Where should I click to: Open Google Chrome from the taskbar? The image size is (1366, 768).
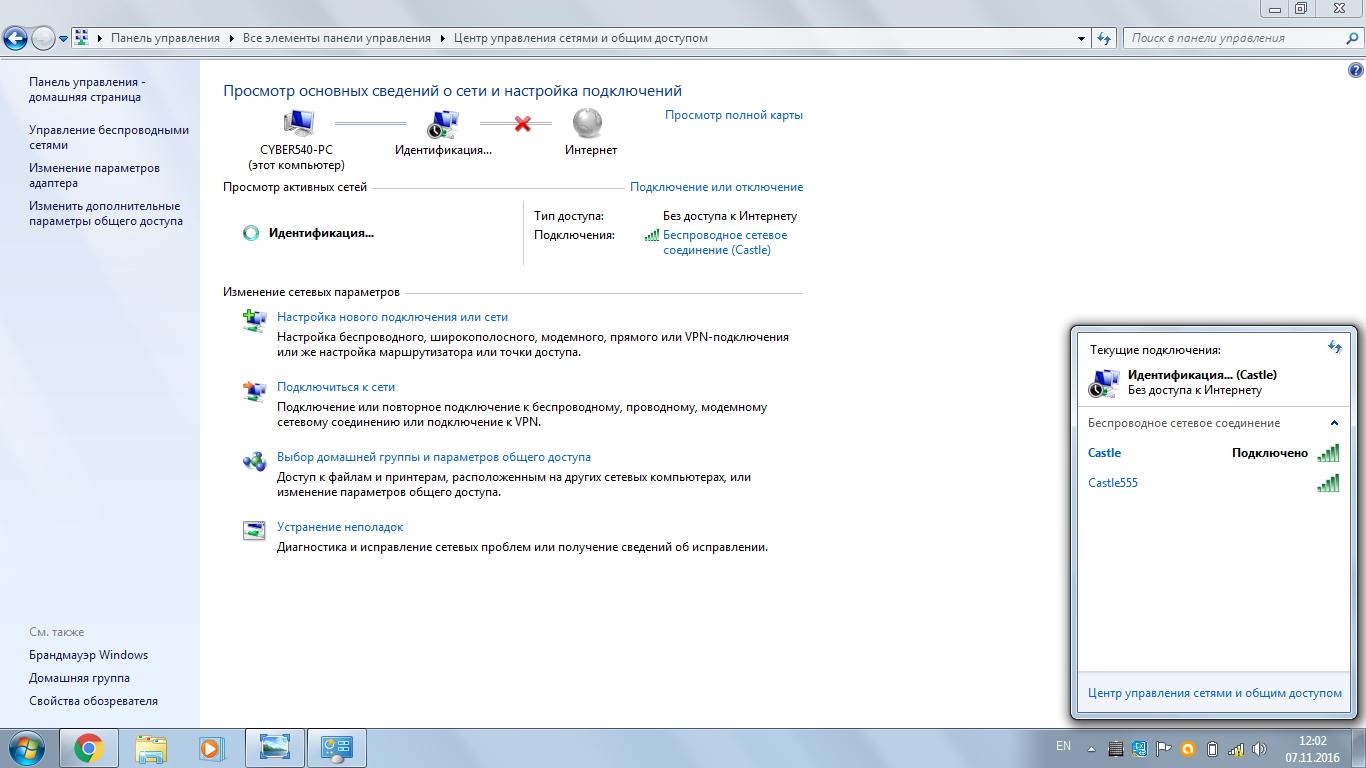(88, 748)
